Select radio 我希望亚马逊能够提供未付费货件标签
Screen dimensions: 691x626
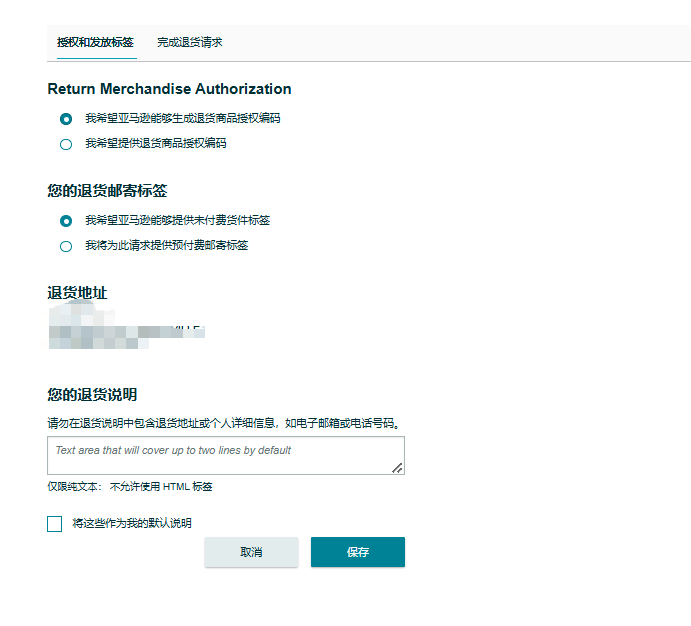66,221
